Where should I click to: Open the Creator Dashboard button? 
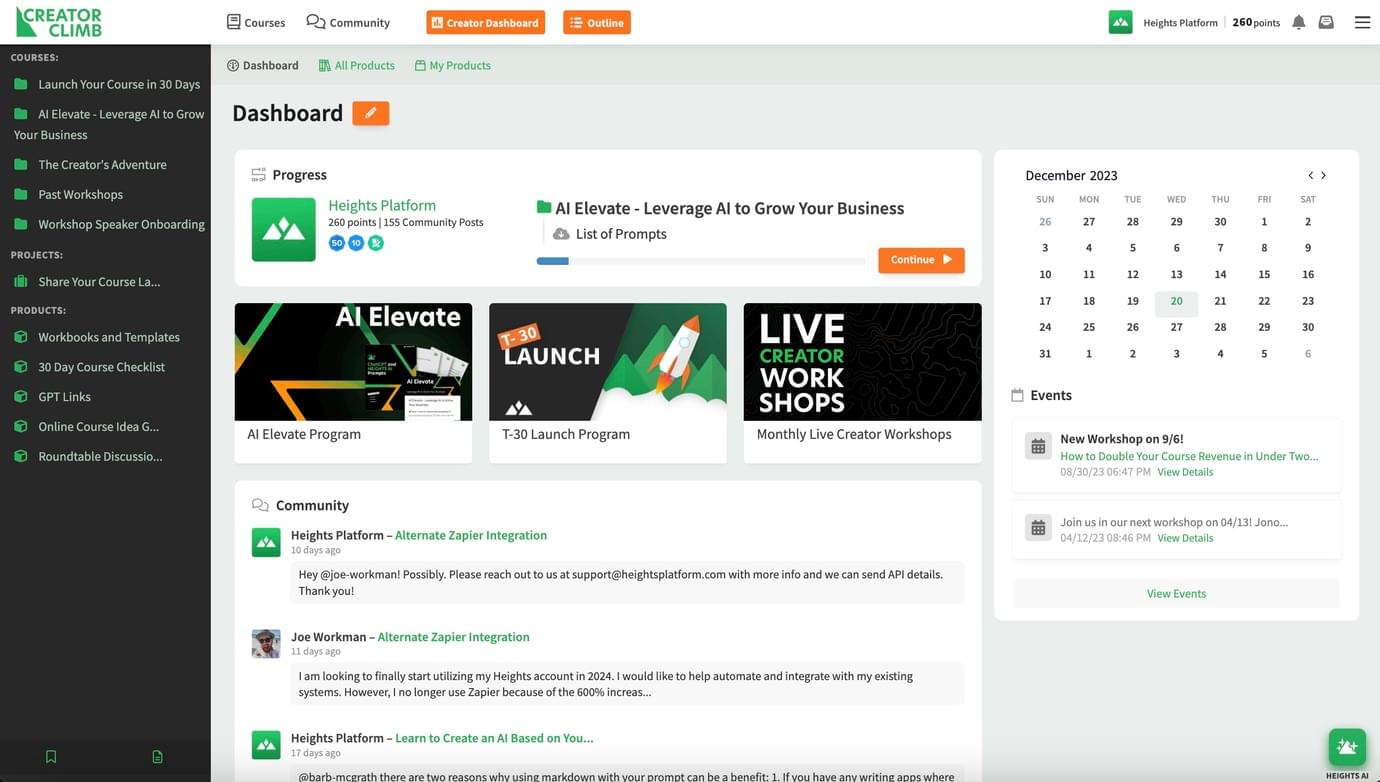point(485,22)
